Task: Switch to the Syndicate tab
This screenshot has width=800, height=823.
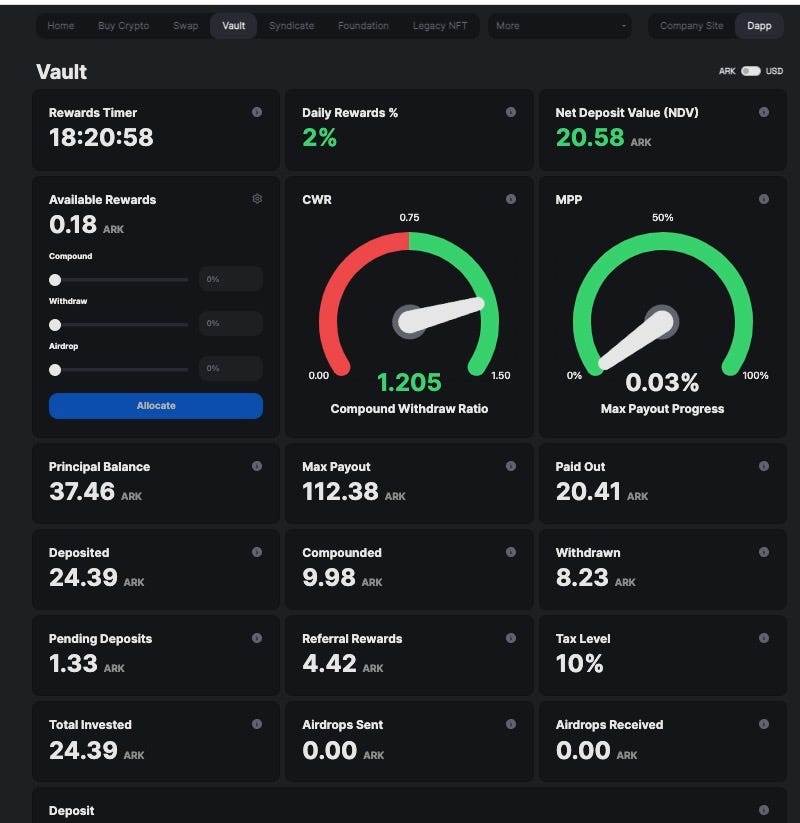Action: pyautogui.click(x=291, y=26)
